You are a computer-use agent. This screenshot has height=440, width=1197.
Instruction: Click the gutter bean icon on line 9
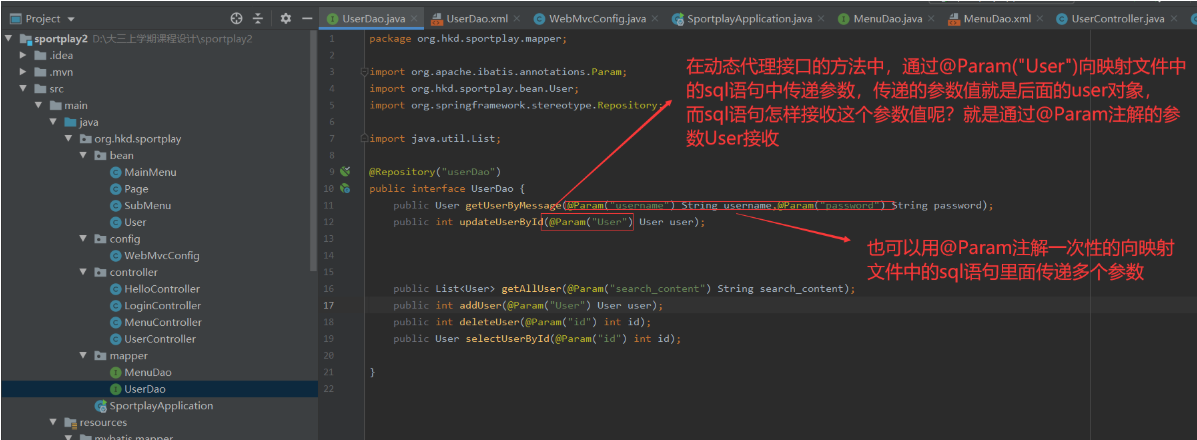pos(345,172)
